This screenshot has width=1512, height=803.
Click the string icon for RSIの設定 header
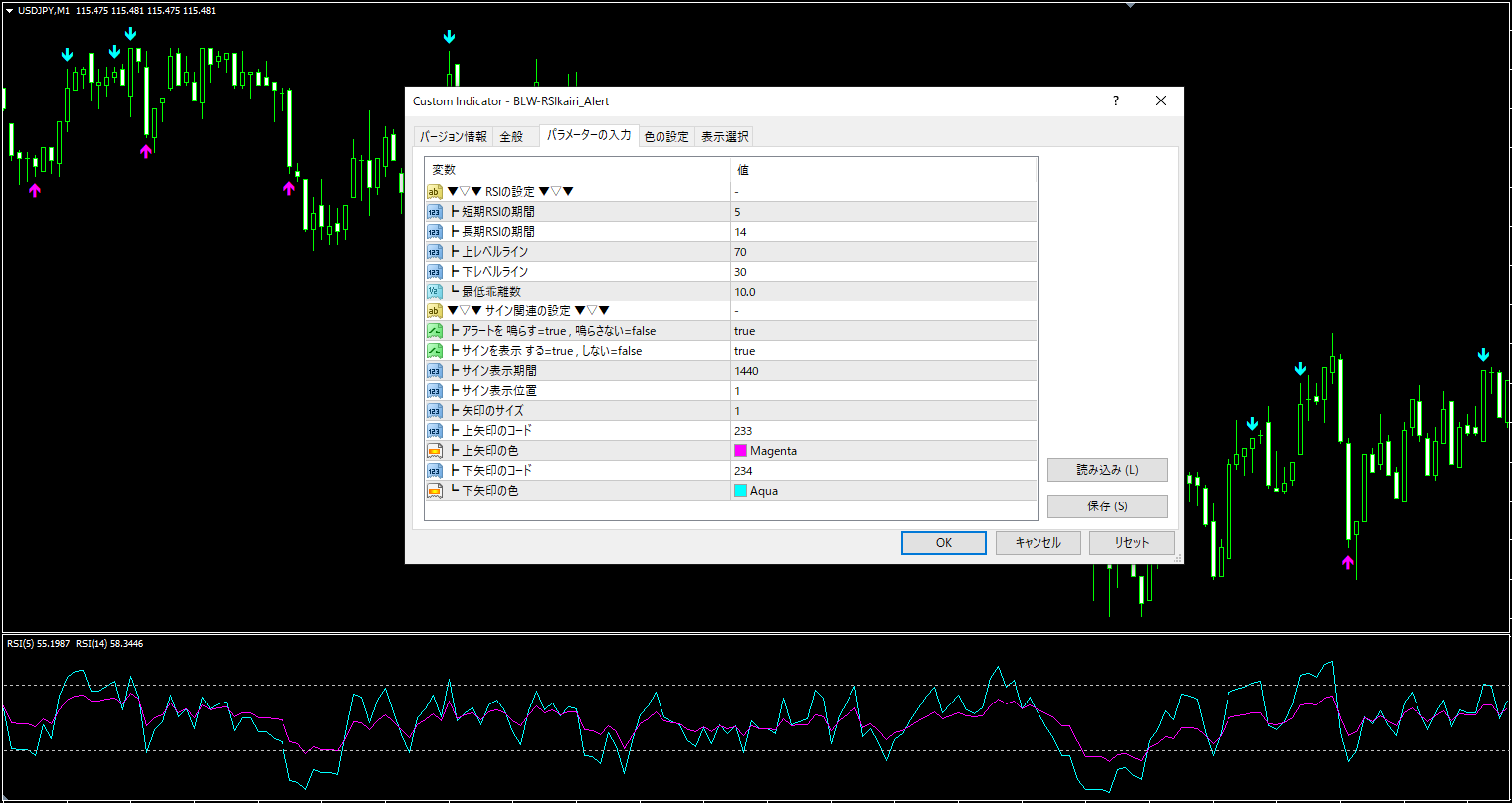pyautogui.click(x=435, y=192)
